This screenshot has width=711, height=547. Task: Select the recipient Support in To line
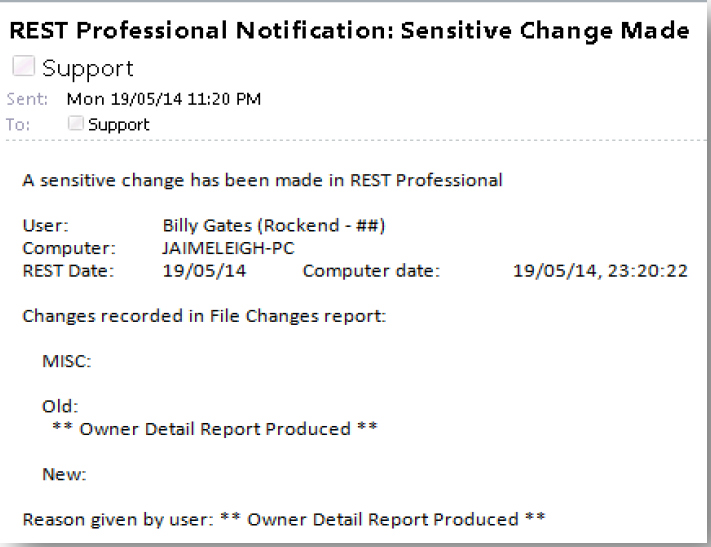pos(119,125)
